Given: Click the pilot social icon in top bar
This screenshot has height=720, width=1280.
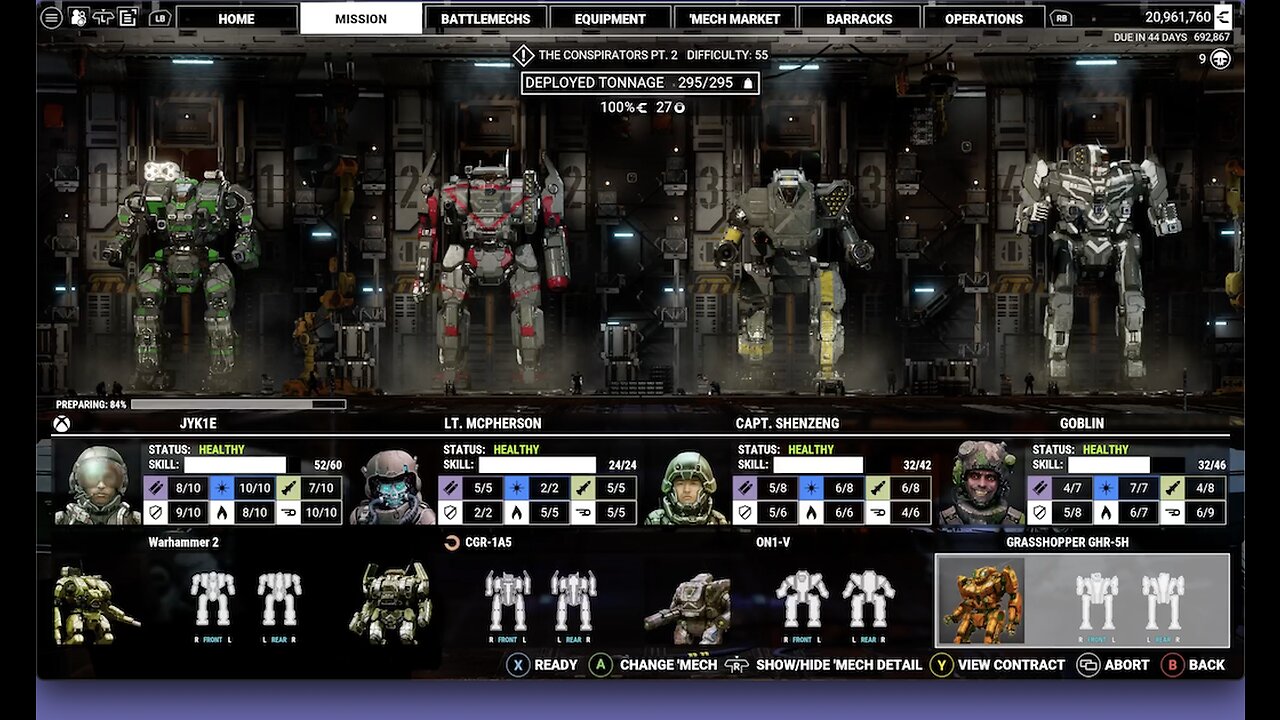Looking at the screenshot, I should [x=77, y=17].
